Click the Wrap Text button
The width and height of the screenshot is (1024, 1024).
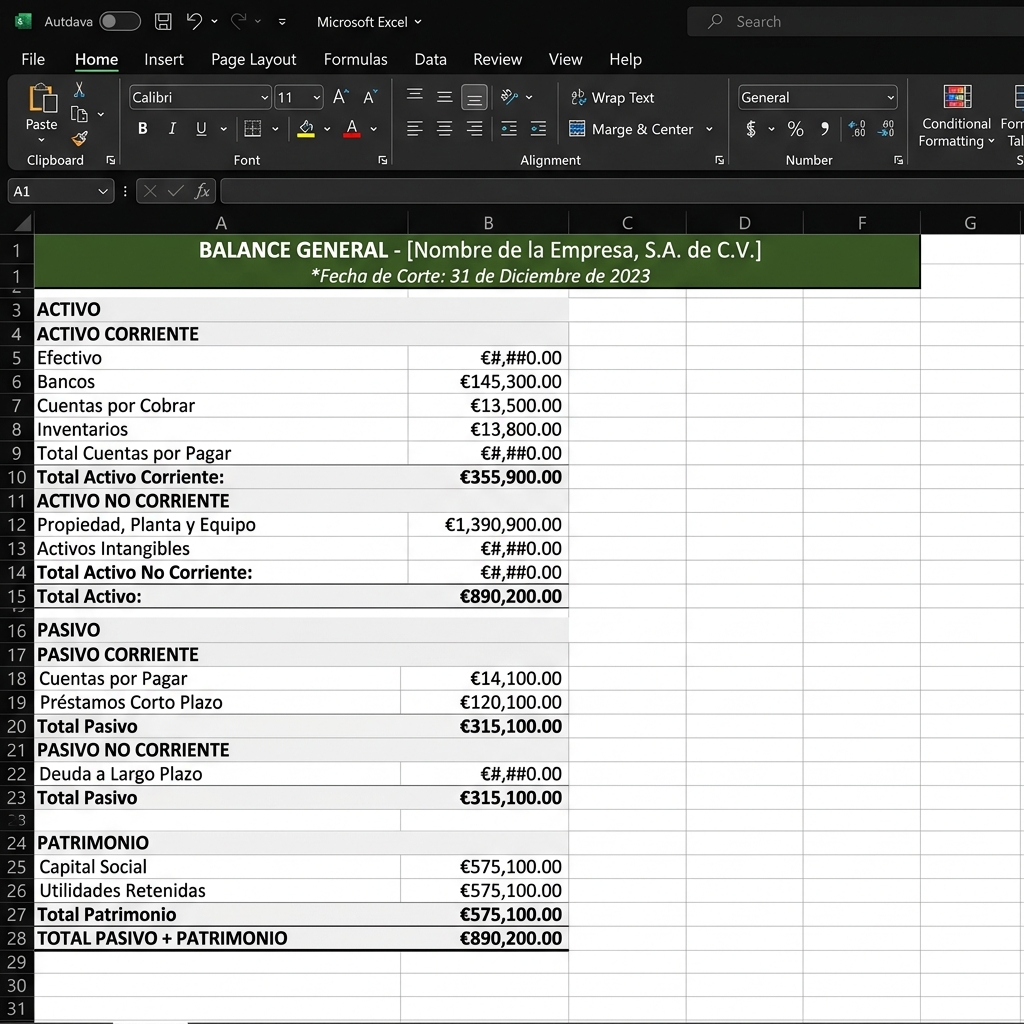(x=612, y=97)
